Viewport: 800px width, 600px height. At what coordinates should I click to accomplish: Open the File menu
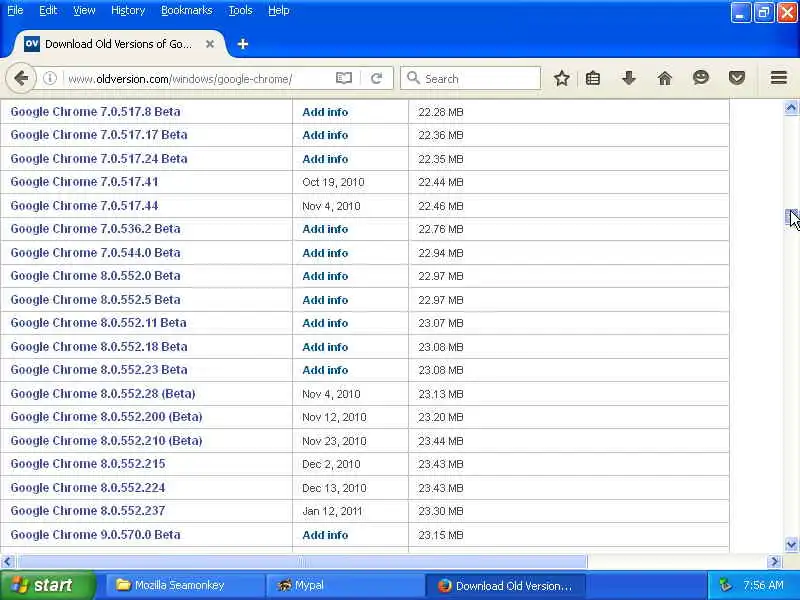[x=15, y=10]
